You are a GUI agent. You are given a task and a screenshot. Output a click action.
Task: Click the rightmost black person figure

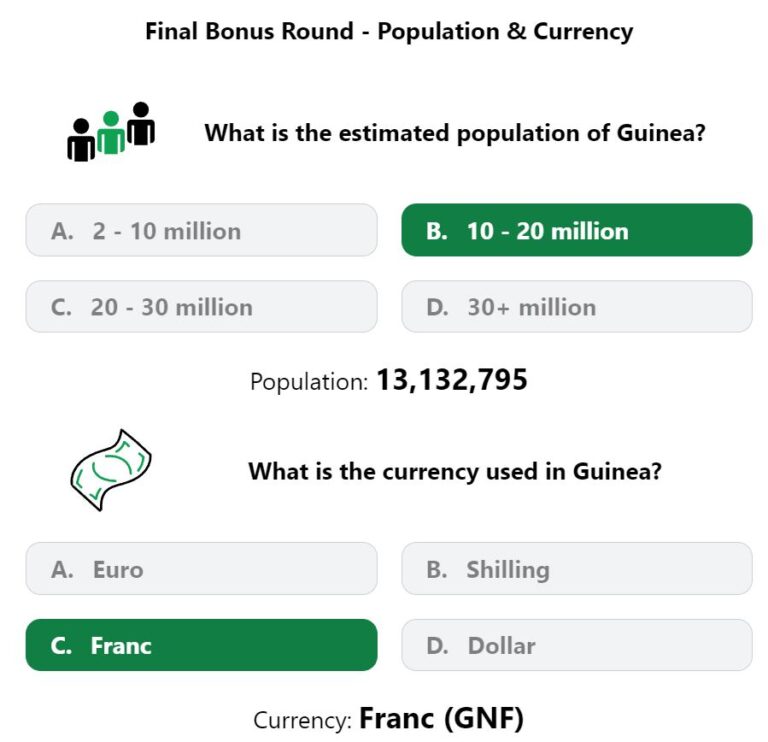coord(141,123)
